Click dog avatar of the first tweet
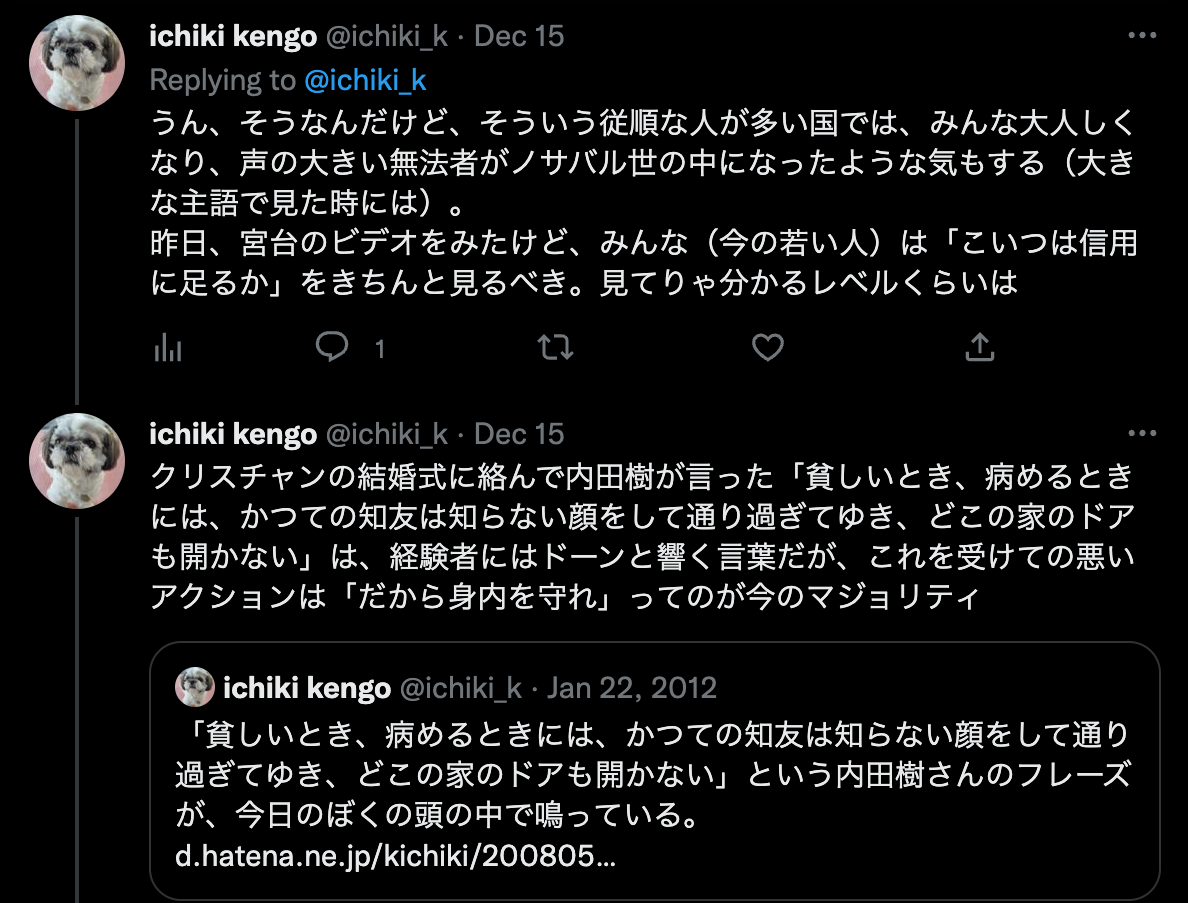 [x=77, y=63]
